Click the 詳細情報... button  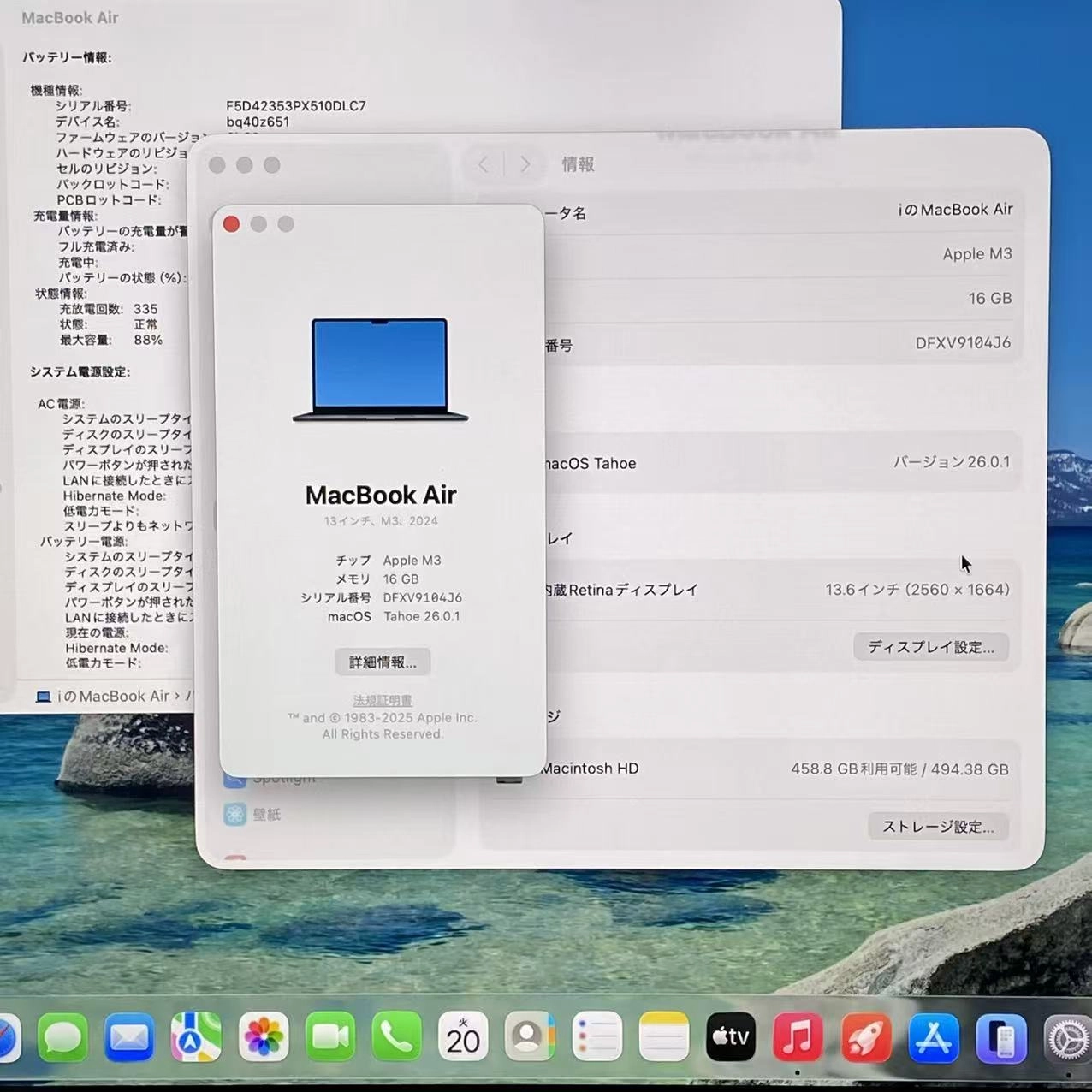click(x=383, y=662)
